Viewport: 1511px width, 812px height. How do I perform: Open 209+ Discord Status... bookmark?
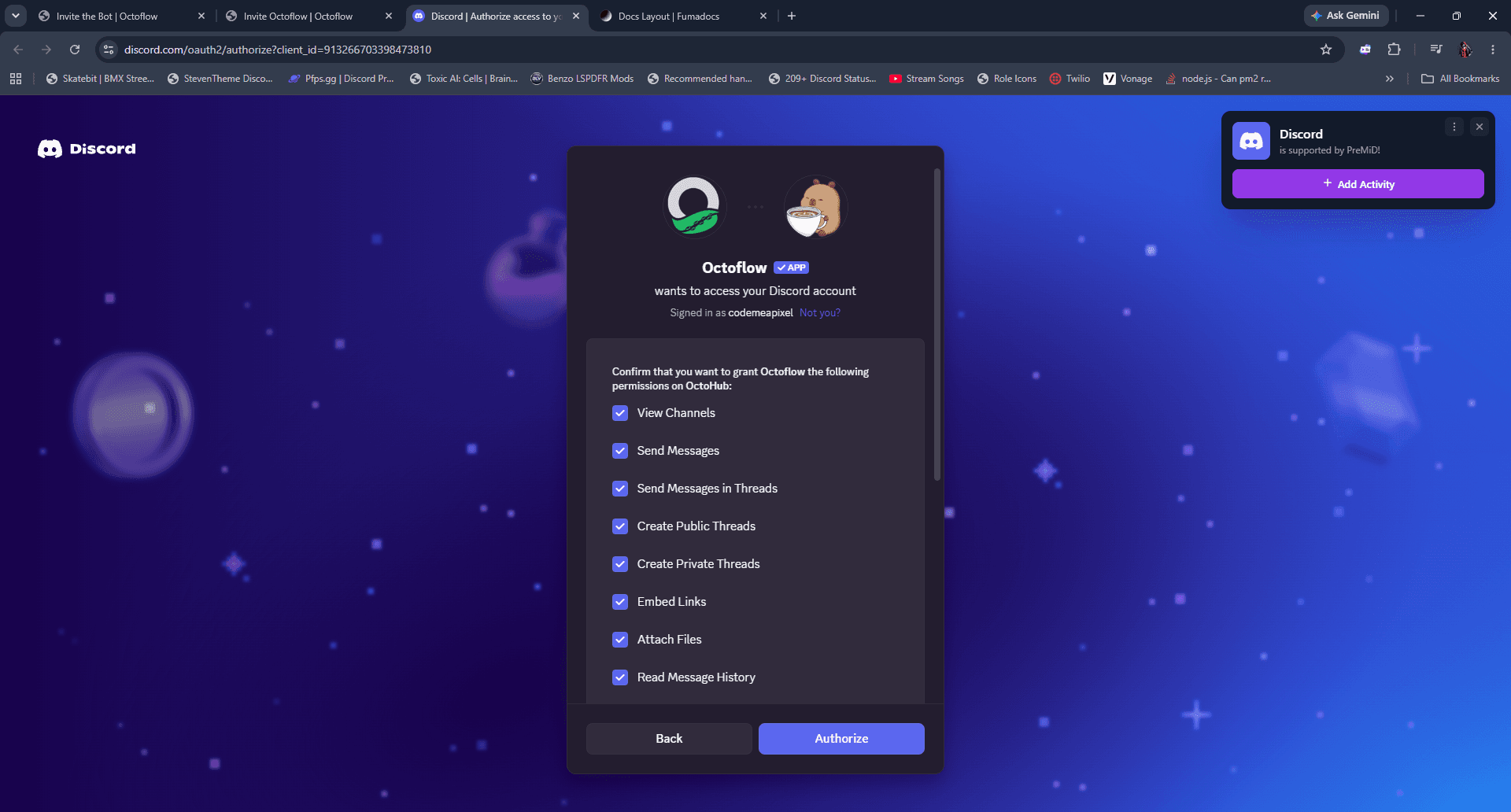tap(822, 79)
